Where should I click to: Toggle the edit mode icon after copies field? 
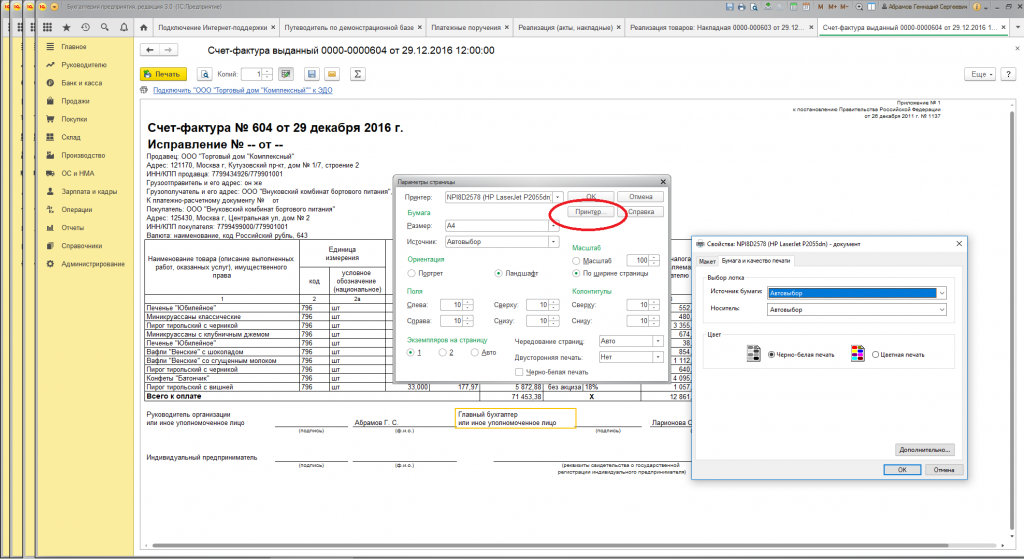pos(285,74)
